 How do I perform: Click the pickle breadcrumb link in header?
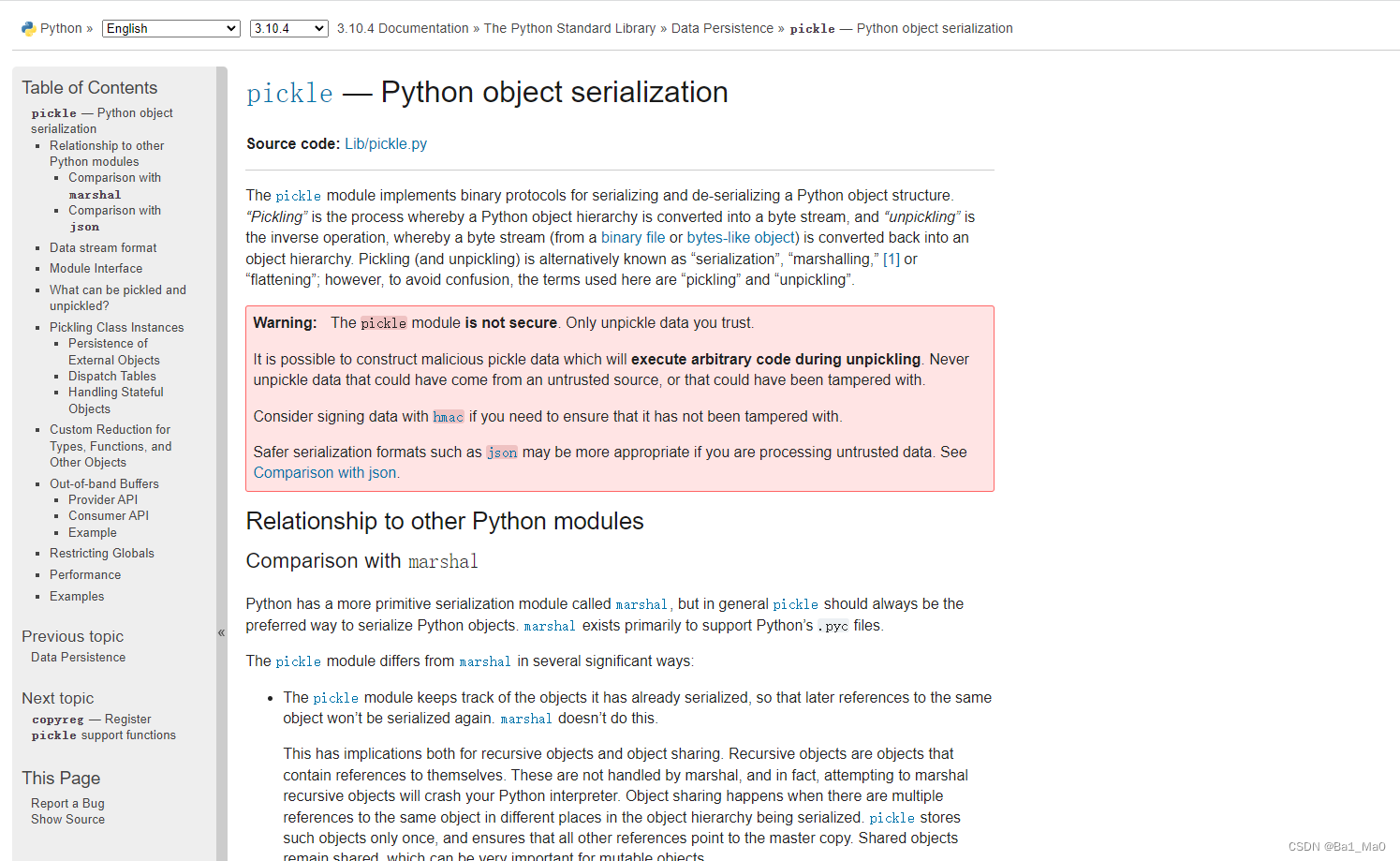(x=901, y=29)
